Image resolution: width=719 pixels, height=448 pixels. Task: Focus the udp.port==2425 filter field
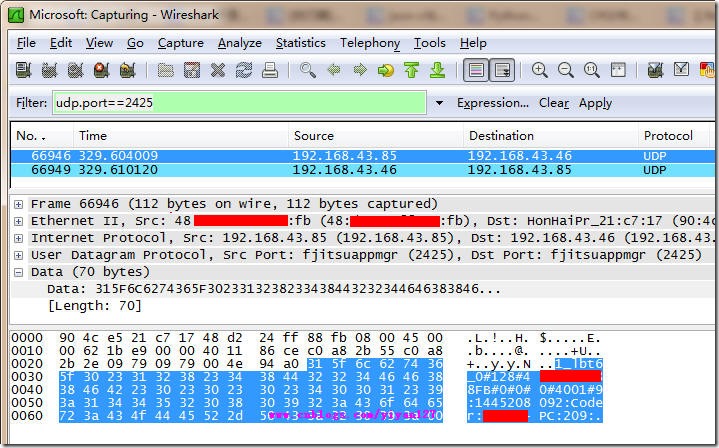pyautogui.click(x=239, y=103)
